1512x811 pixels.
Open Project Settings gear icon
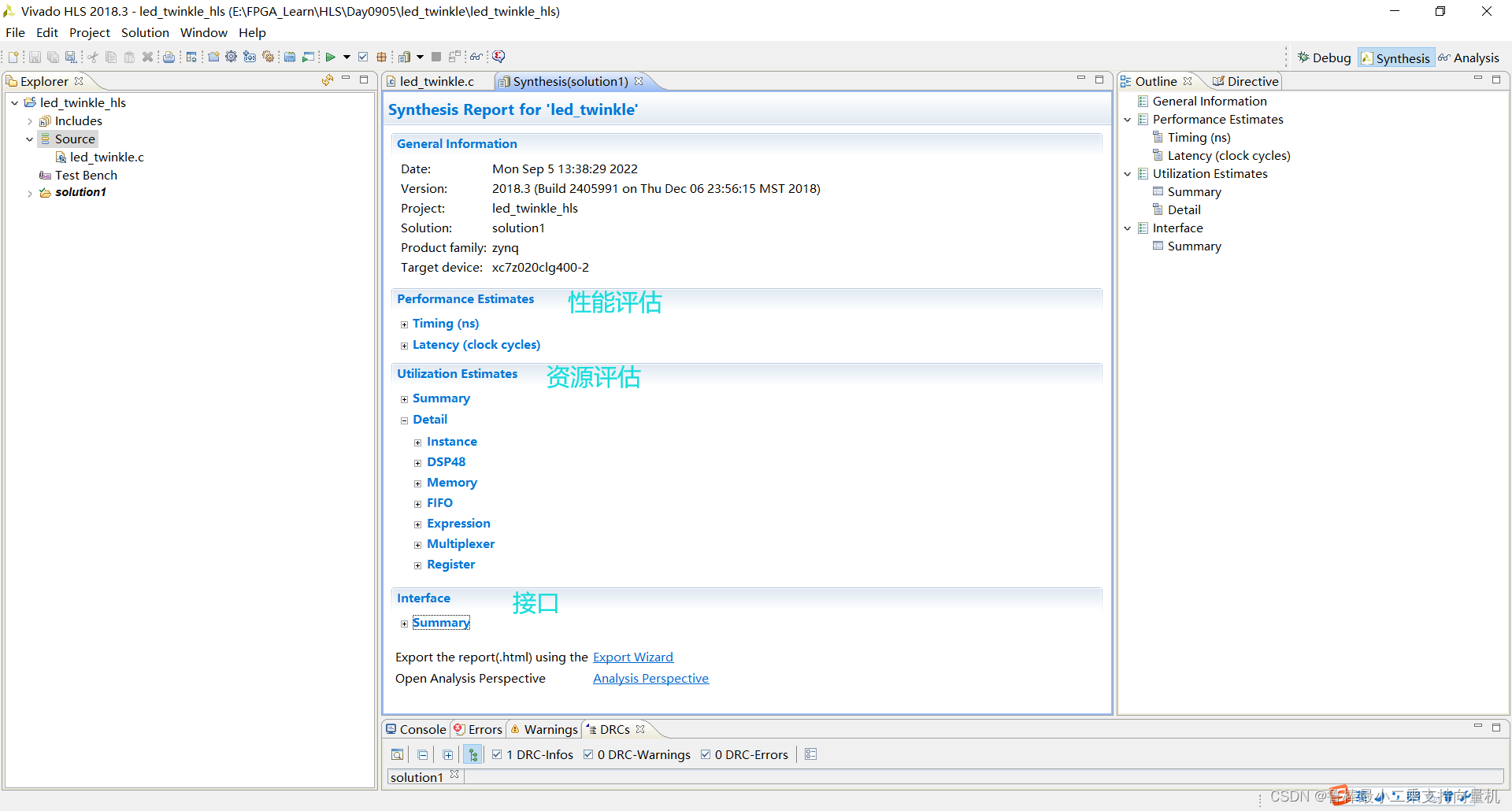231,57
